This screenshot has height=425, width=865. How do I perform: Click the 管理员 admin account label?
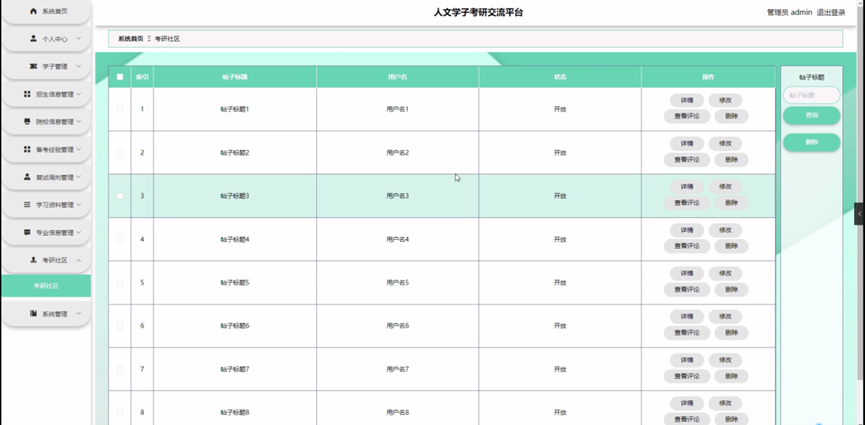pos(789,13)
